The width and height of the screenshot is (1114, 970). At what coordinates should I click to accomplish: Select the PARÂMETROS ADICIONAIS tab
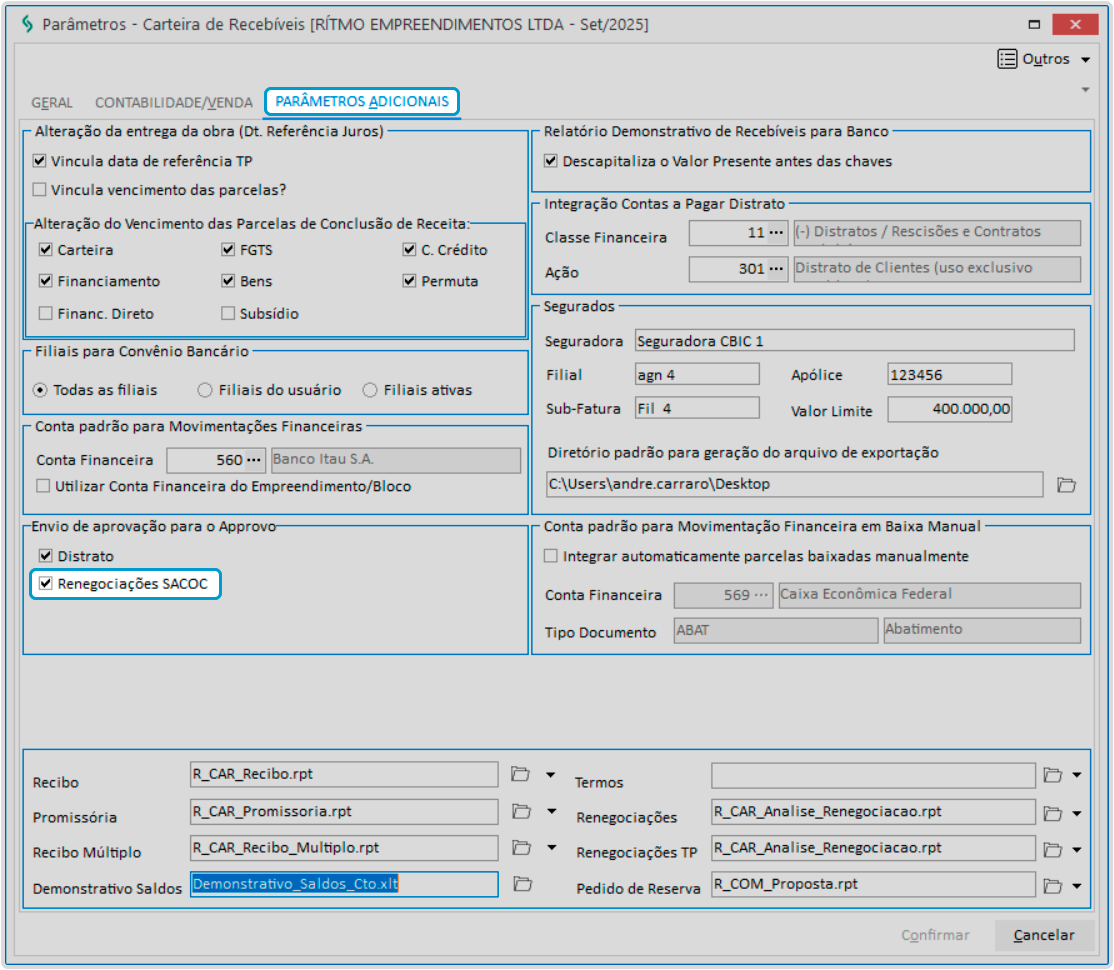coord(362,102)
